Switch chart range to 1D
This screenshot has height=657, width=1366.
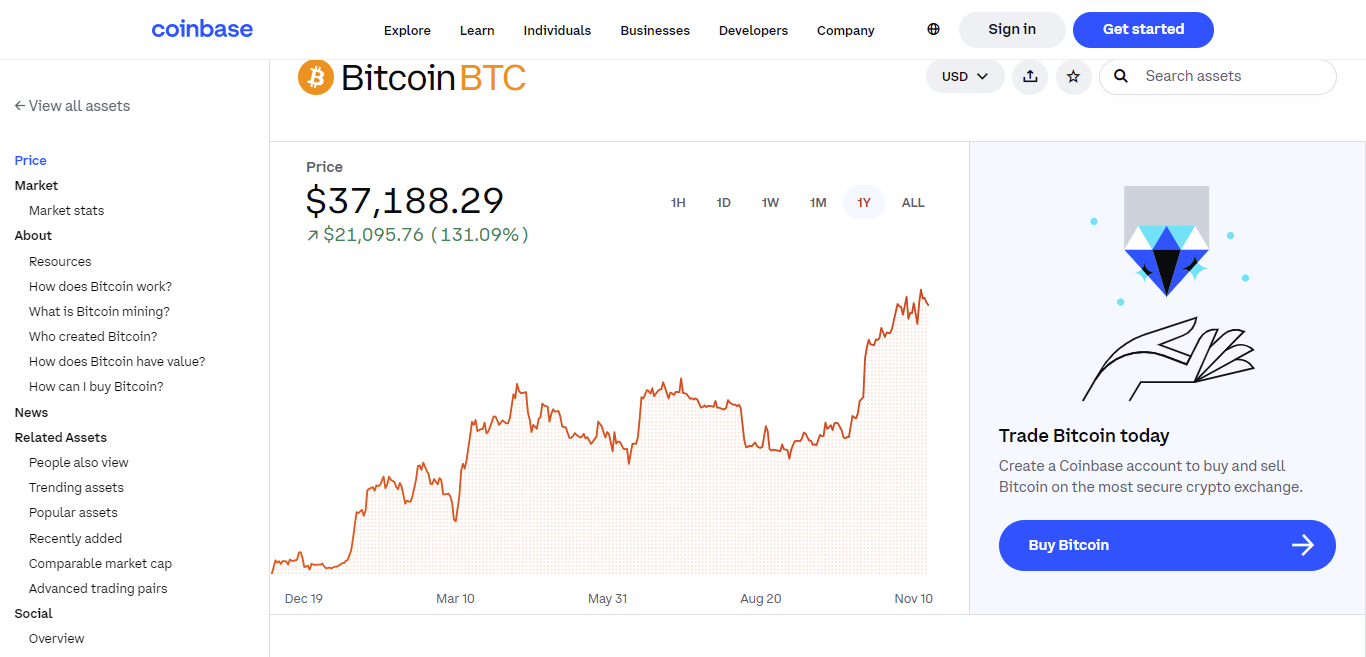coord(723,201)
